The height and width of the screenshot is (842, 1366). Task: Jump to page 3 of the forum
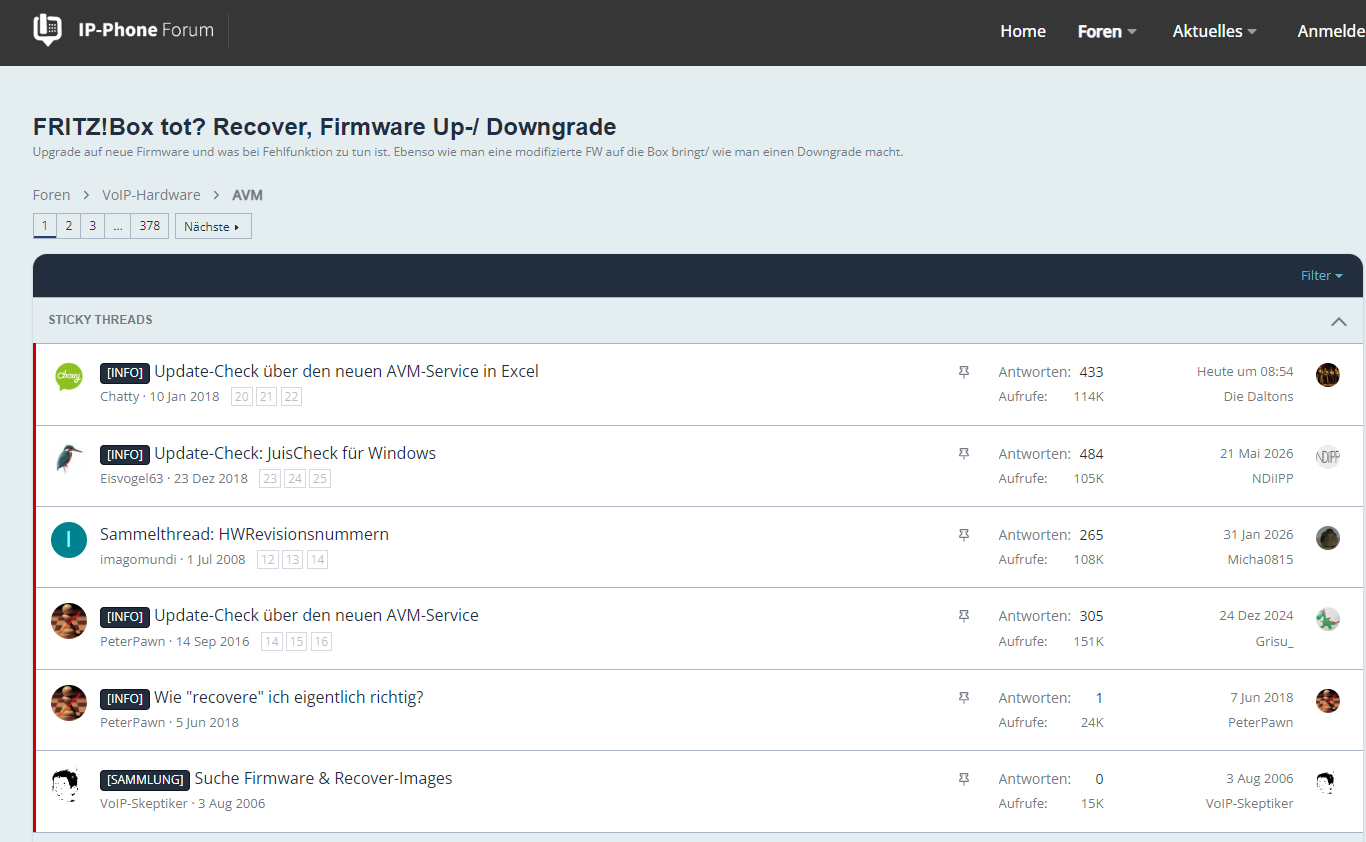click(x=92, y=226)
